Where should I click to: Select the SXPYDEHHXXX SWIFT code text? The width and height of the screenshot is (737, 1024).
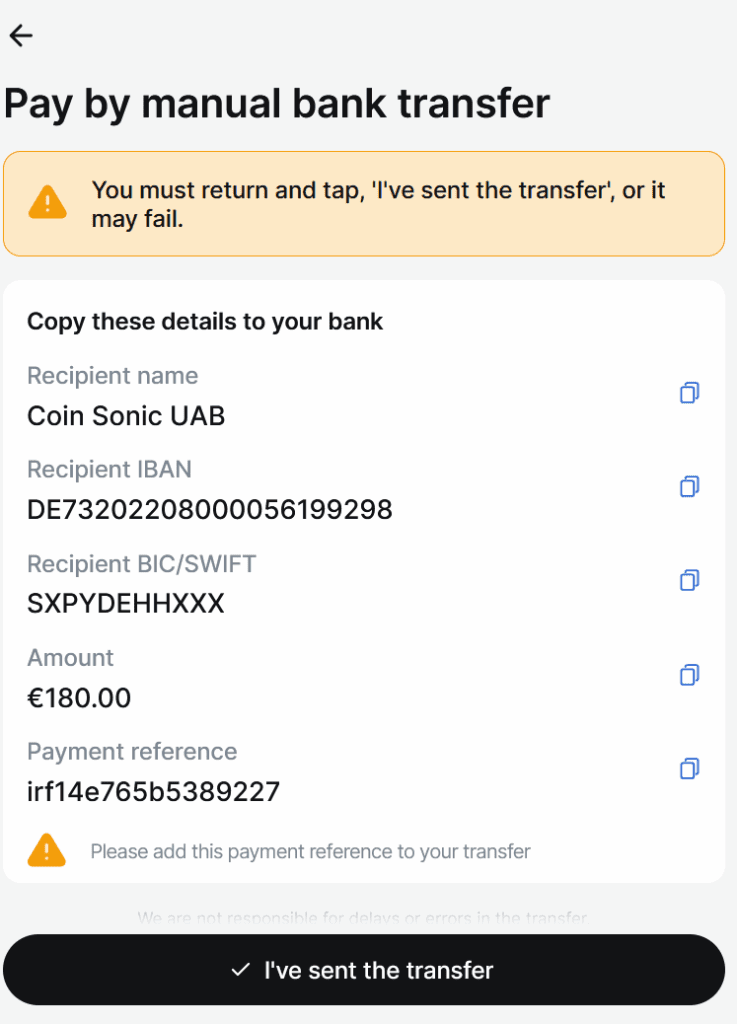(125, 603)
